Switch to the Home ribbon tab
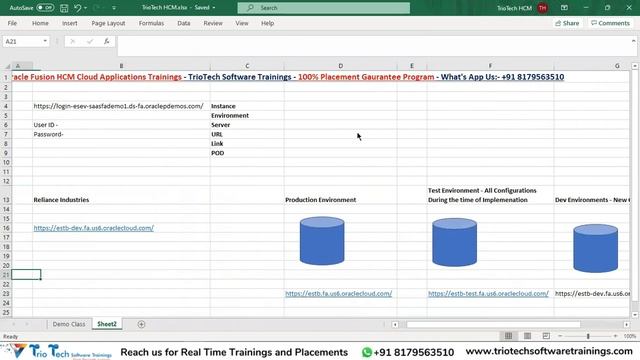The height and width of the screenshot is (360, 640). (40, 23)
